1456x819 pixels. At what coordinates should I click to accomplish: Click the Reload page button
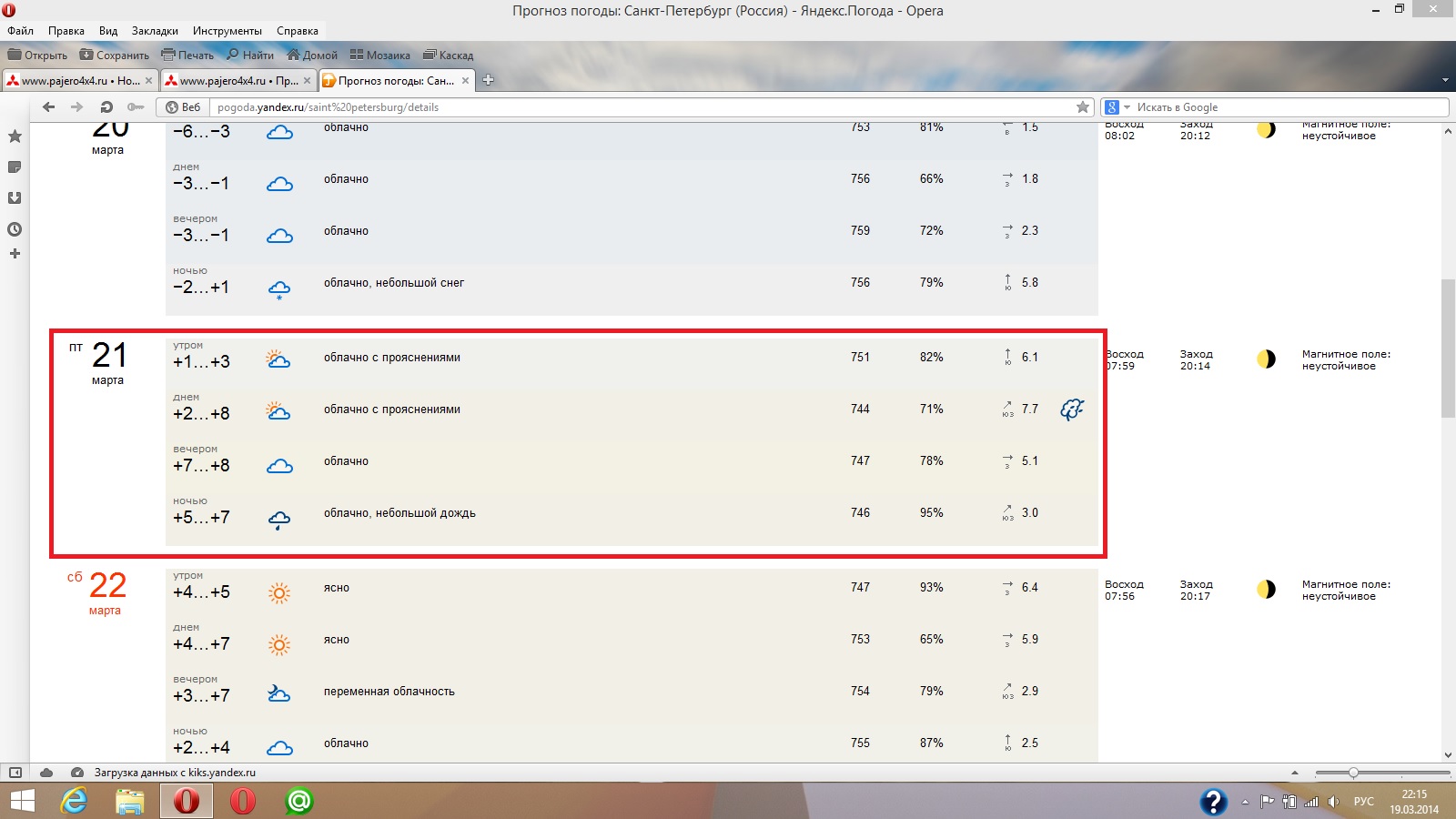coord(106,106)
